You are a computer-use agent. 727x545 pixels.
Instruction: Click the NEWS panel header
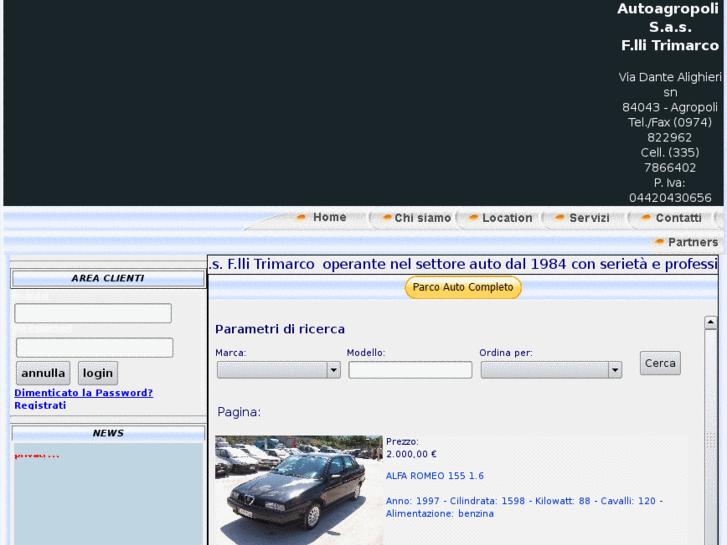(x=108, y=433)
